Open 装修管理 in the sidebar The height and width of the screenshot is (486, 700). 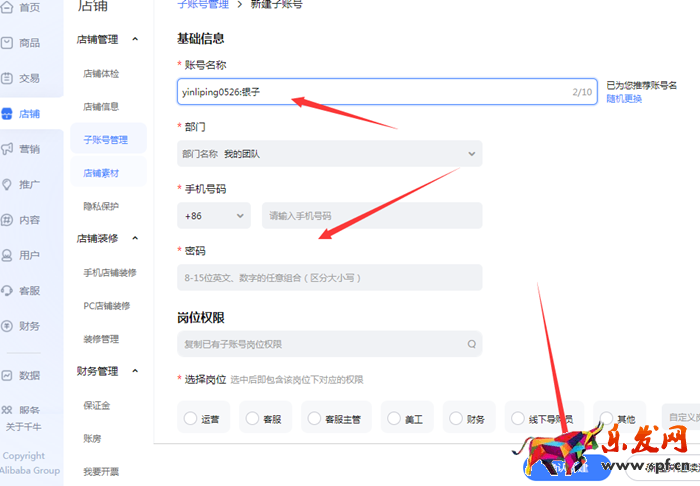(101, 339)
